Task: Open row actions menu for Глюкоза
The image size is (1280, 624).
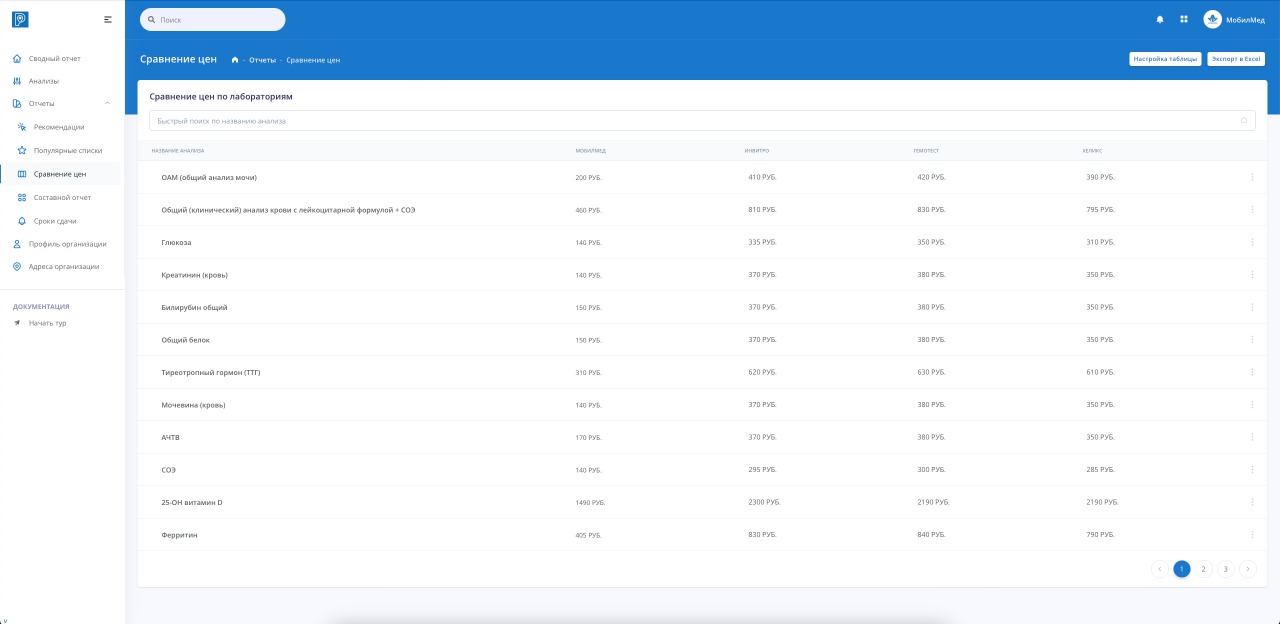Action: tap(1252, 242)
